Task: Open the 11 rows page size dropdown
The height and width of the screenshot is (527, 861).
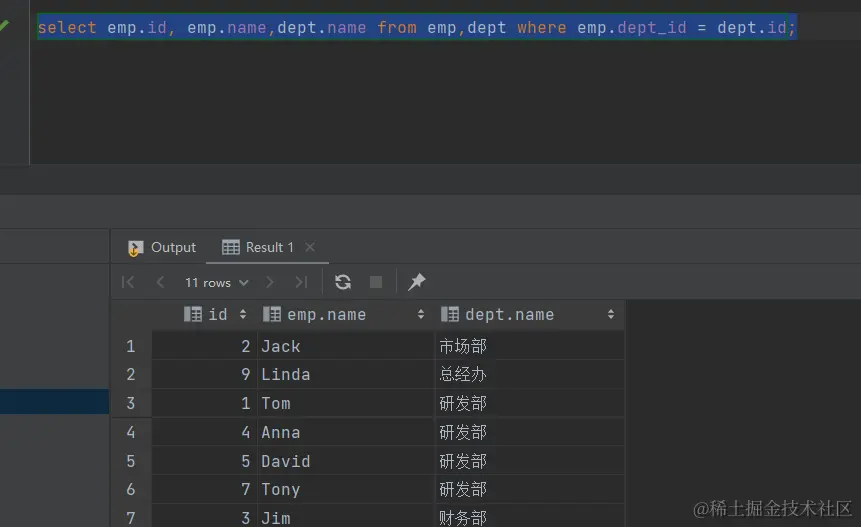Action: (x=216, y=283)
